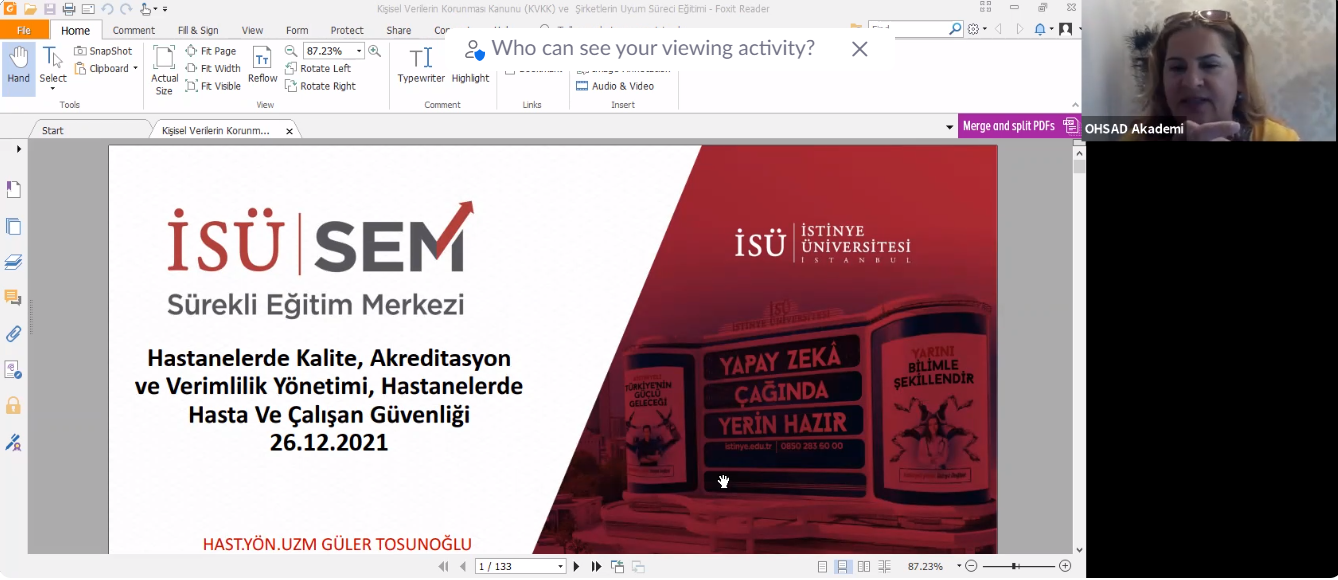Click the SnapShot camera tool

[102, 51]
